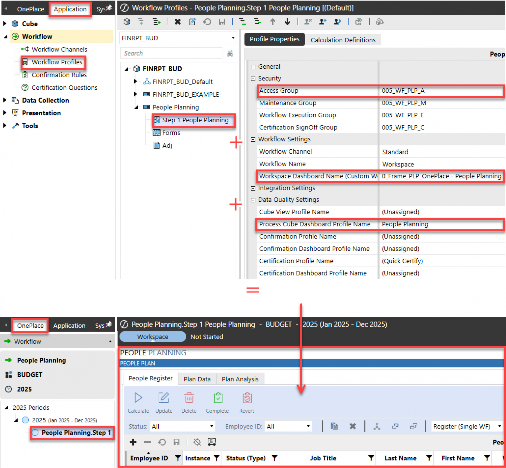Click the Revert icon
This screenshot has width=506, height=468.
click(x=247, y=398)
